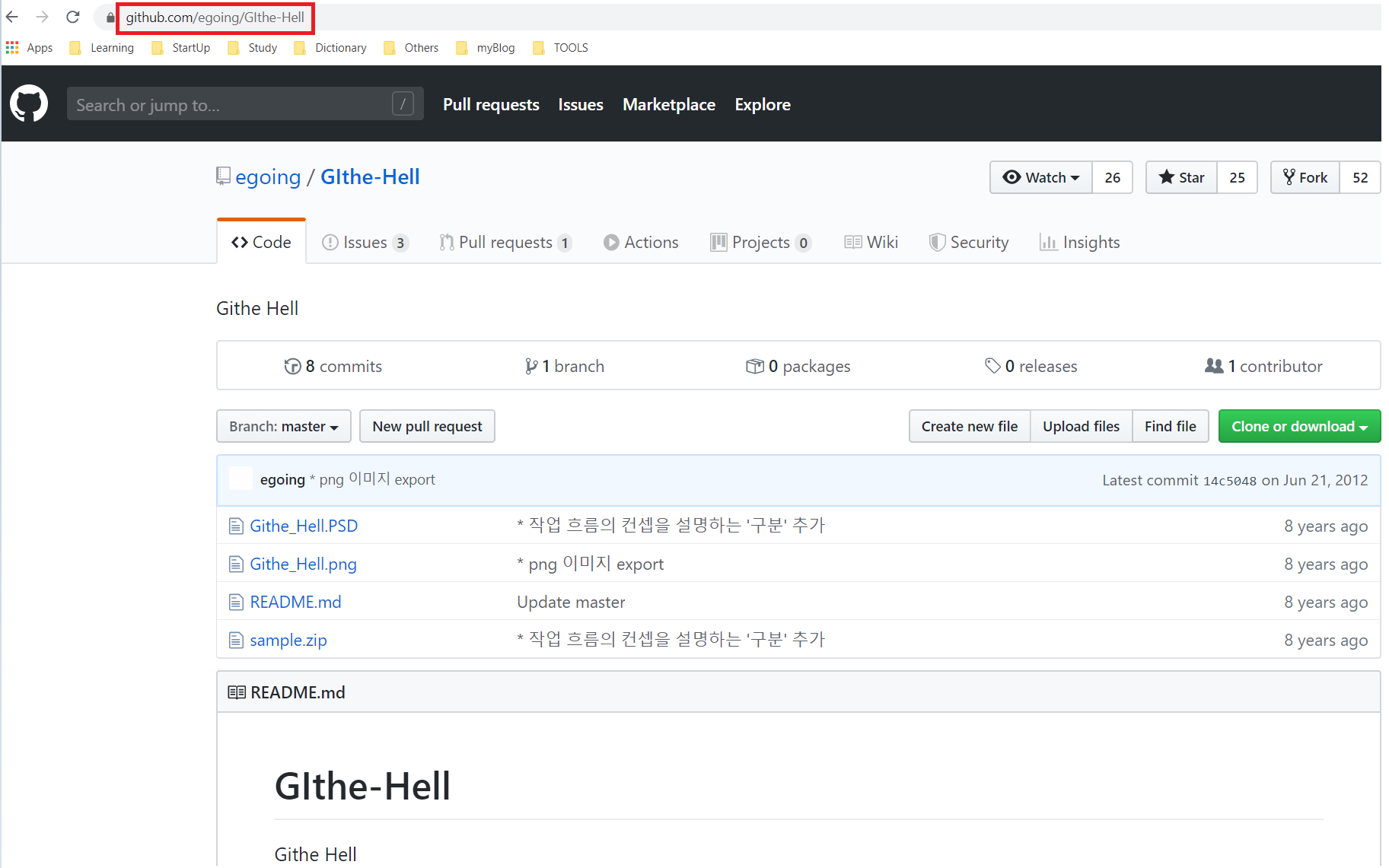Open the Issues tab with 3 issues
The height and width of the screenshot is (868, 1389).
[x=365, y=242]
